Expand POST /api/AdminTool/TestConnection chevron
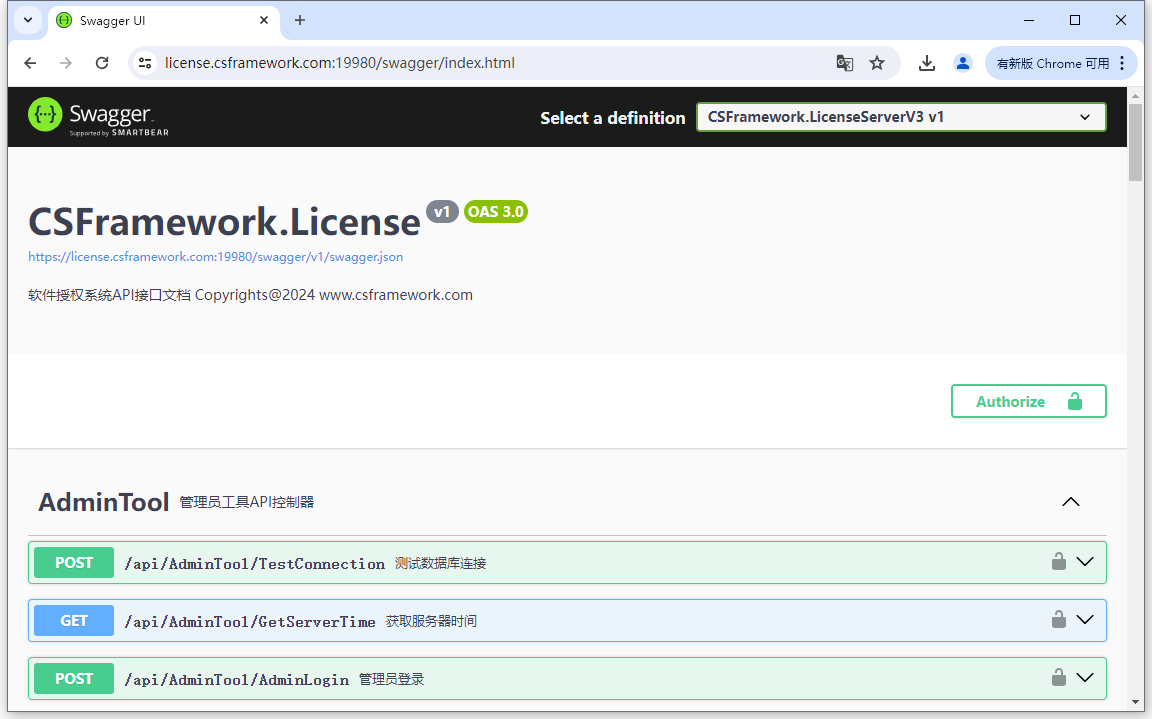 [1085, 563]
